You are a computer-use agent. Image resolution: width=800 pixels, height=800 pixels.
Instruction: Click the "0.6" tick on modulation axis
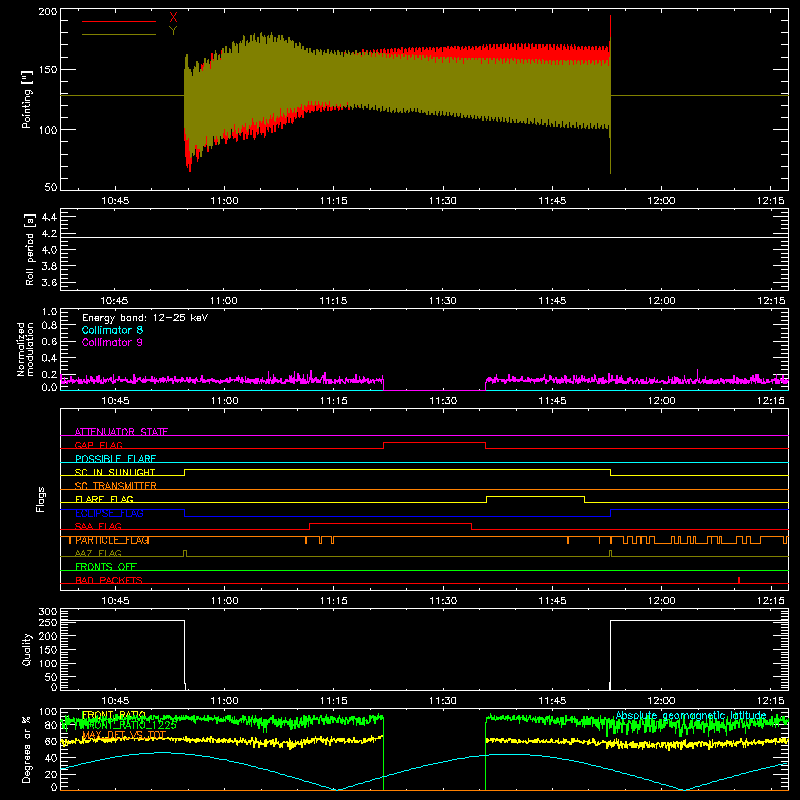click(x=49, y=341)
